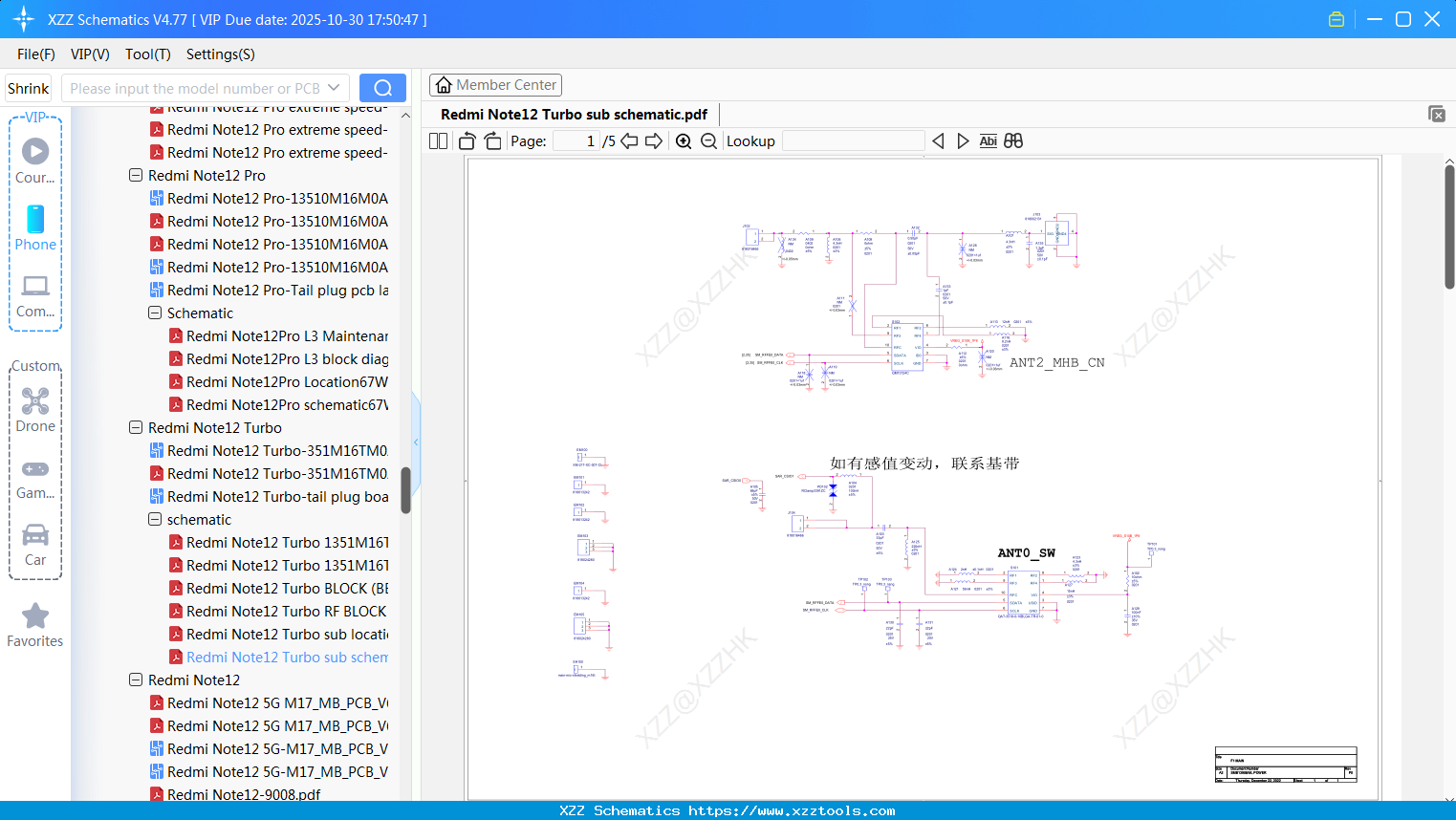Image resolution: width=1456 pixels, height=820 pixels.
Task: Rotate the page counterclockwise
Action: pos(467,141)
